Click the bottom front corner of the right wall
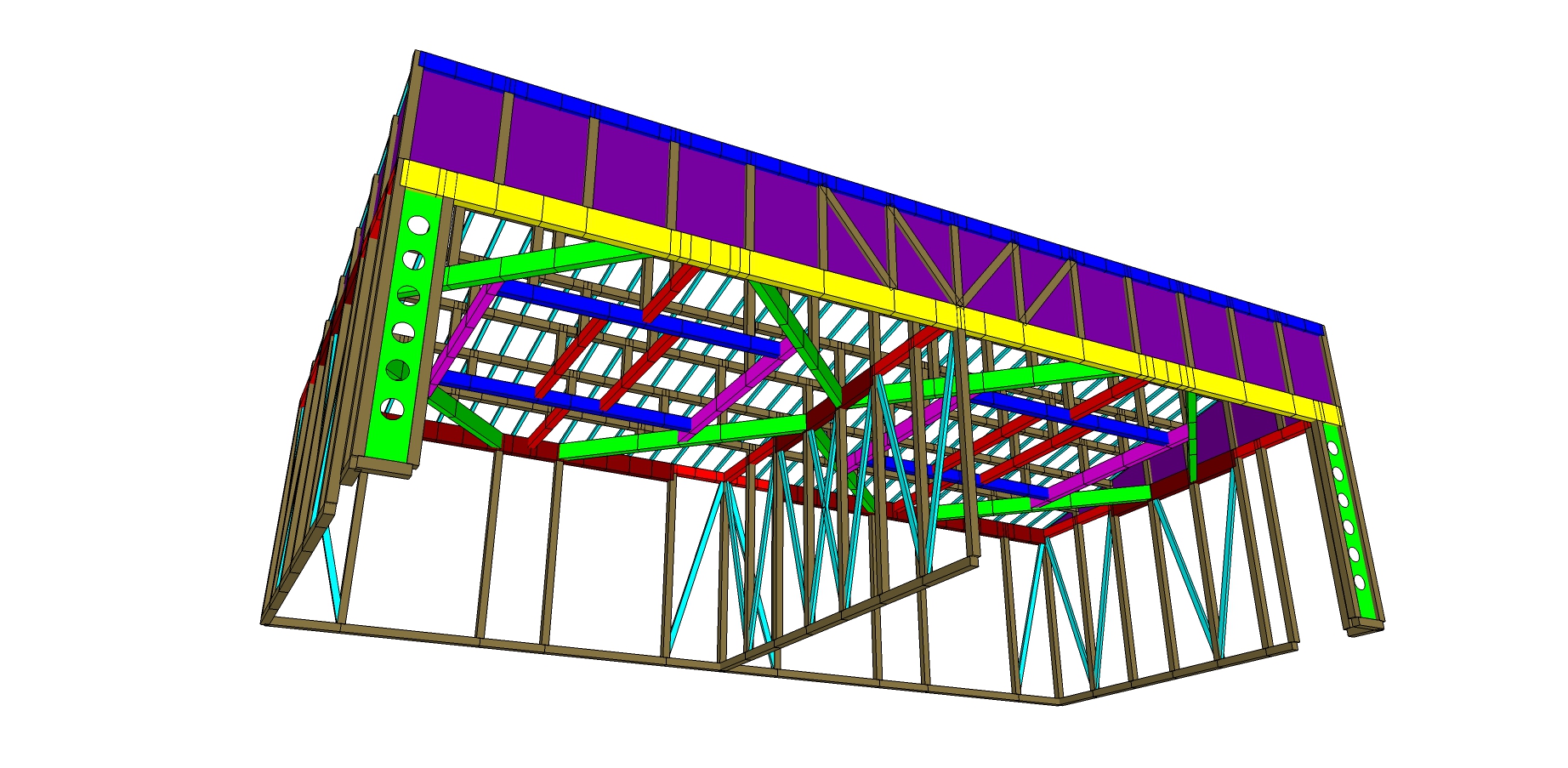This screenshot has height=768, width=1568. pyautogui.click(x=1060, y=702)
